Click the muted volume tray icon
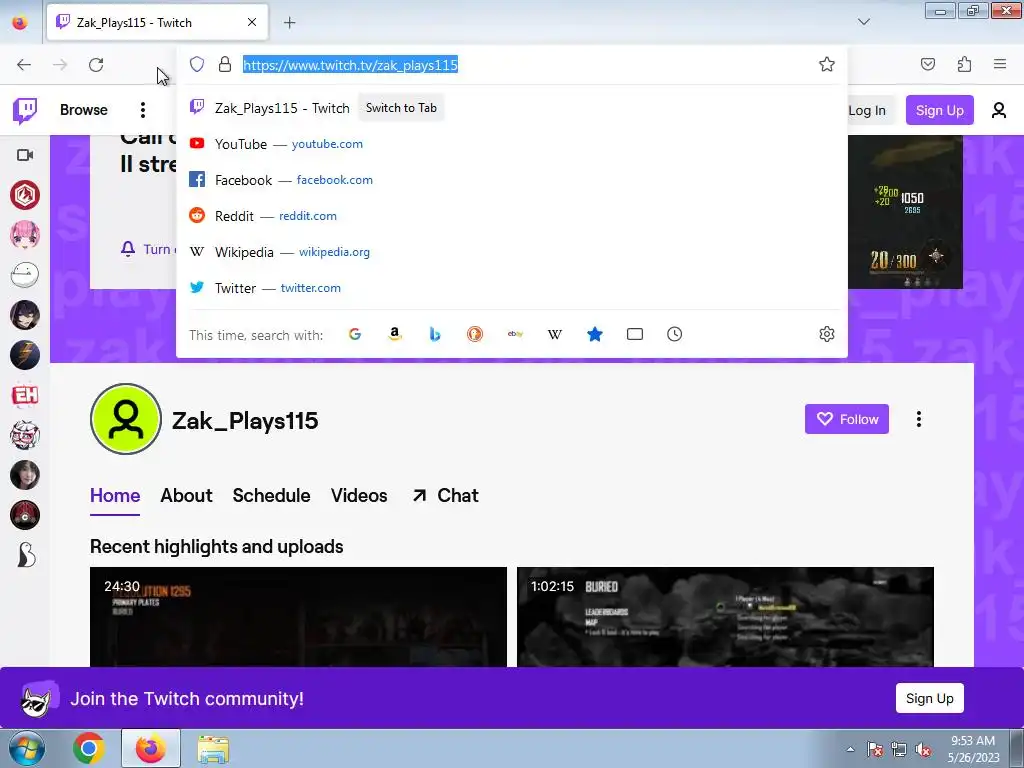 923,749
